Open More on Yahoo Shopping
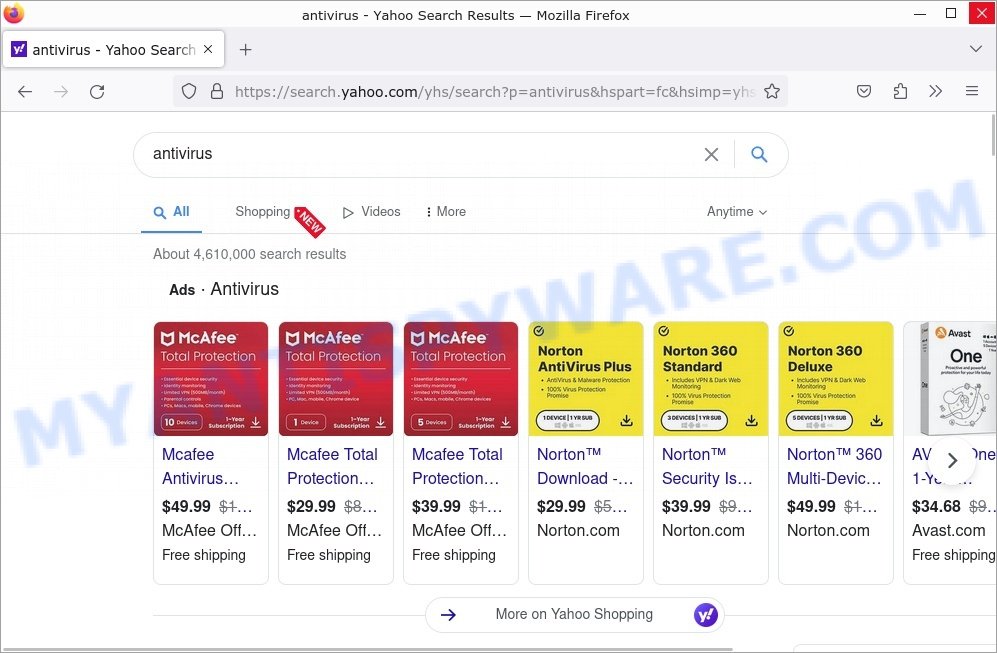Viewport: 997px width, 653px height. click(574, 614)
